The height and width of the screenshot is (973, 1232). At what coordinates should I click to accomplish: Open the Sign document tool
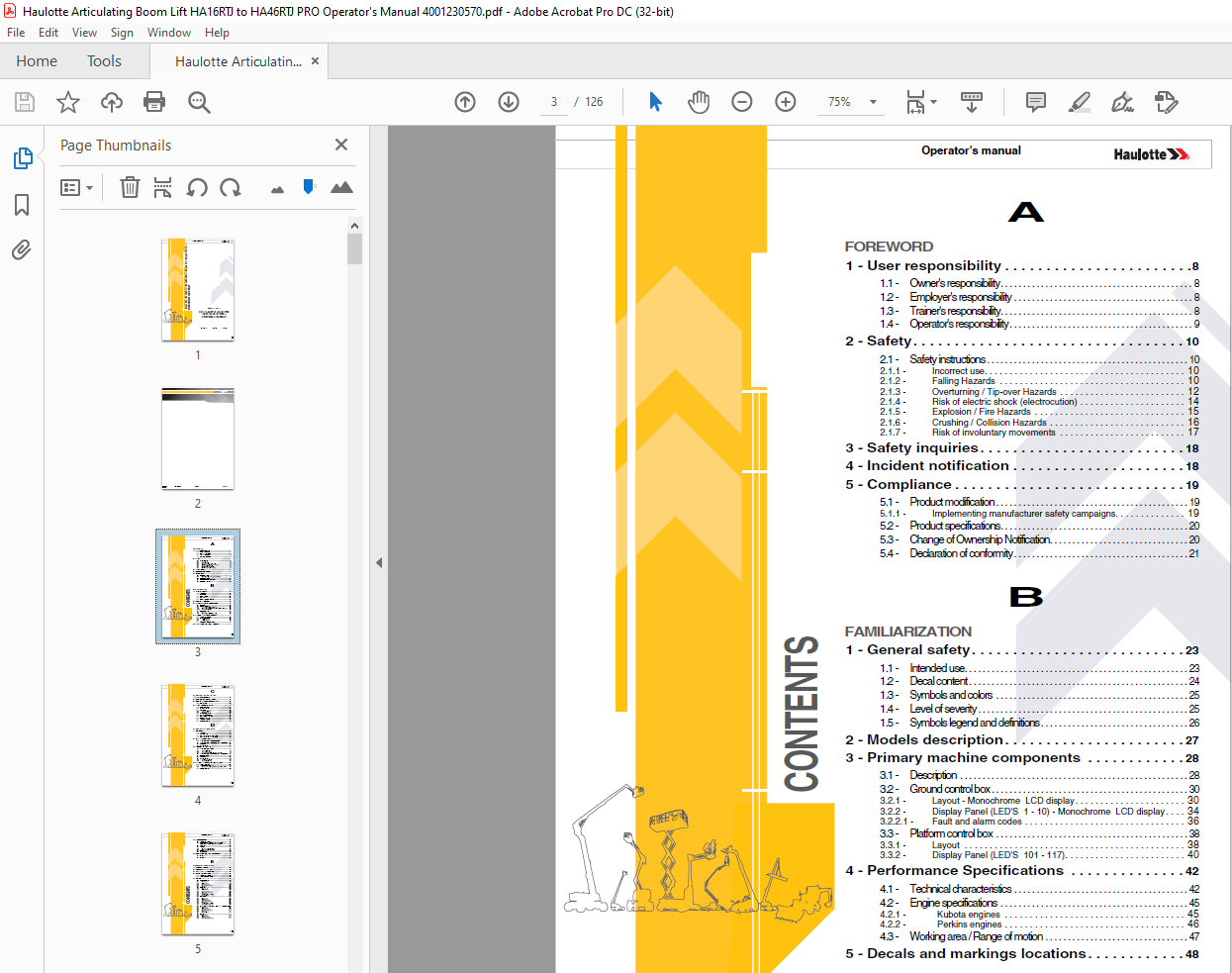coord(1122,102)
